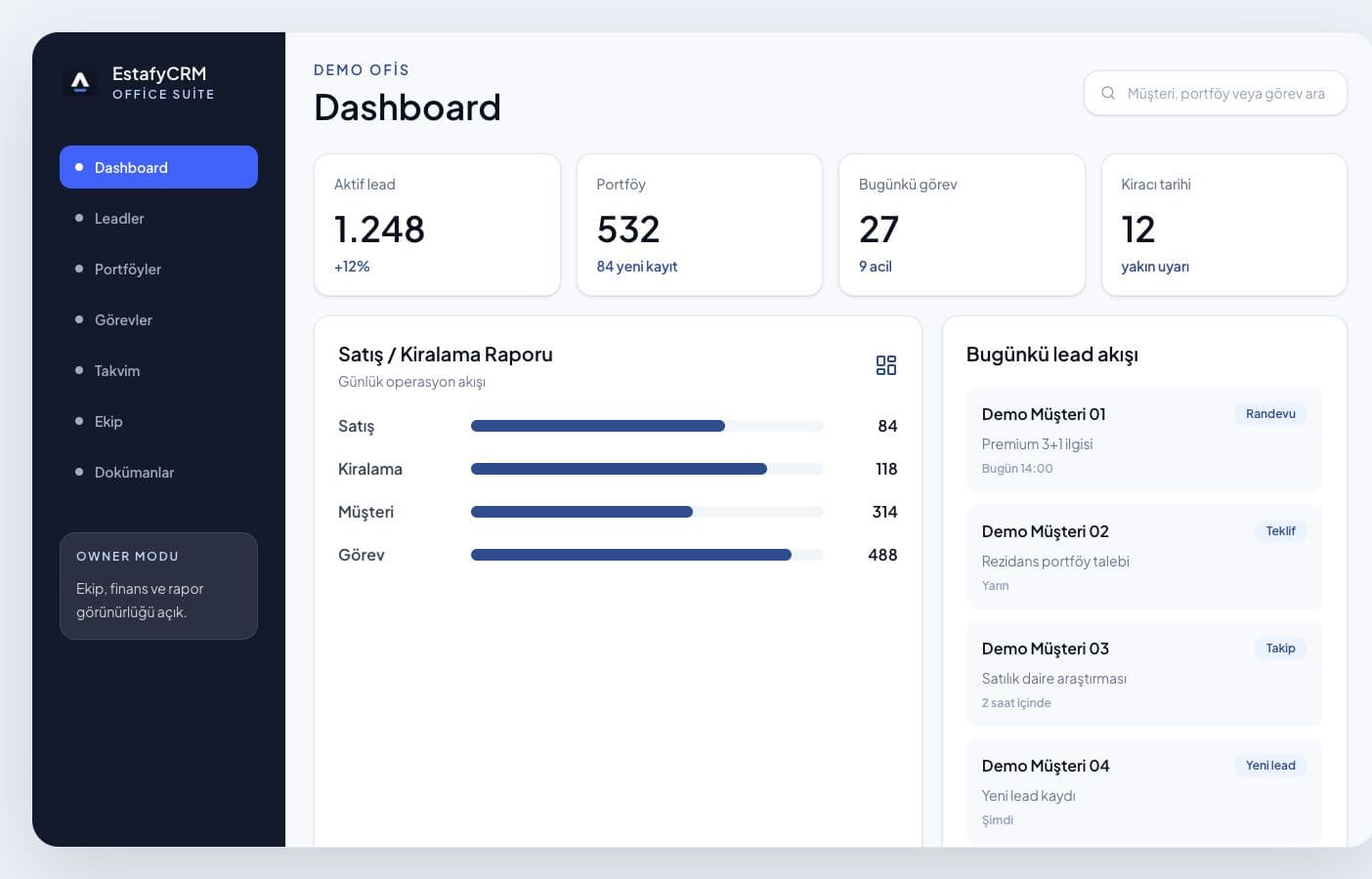
Task: Click the EstafyCRM logo icon
Action: click(80, 82)
